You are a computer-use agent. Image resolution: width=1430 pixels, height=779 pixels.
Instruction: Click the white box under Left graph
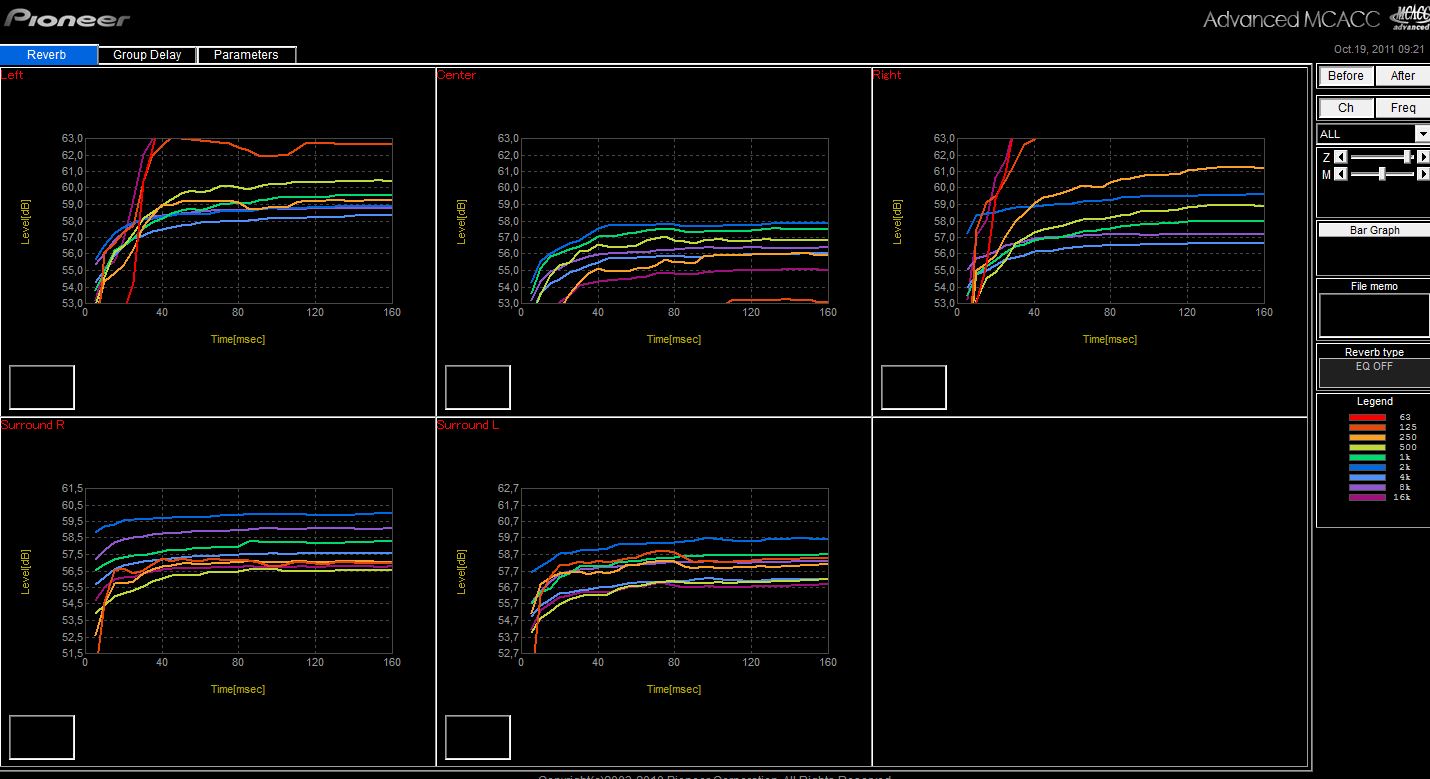[x=42, y=387]
